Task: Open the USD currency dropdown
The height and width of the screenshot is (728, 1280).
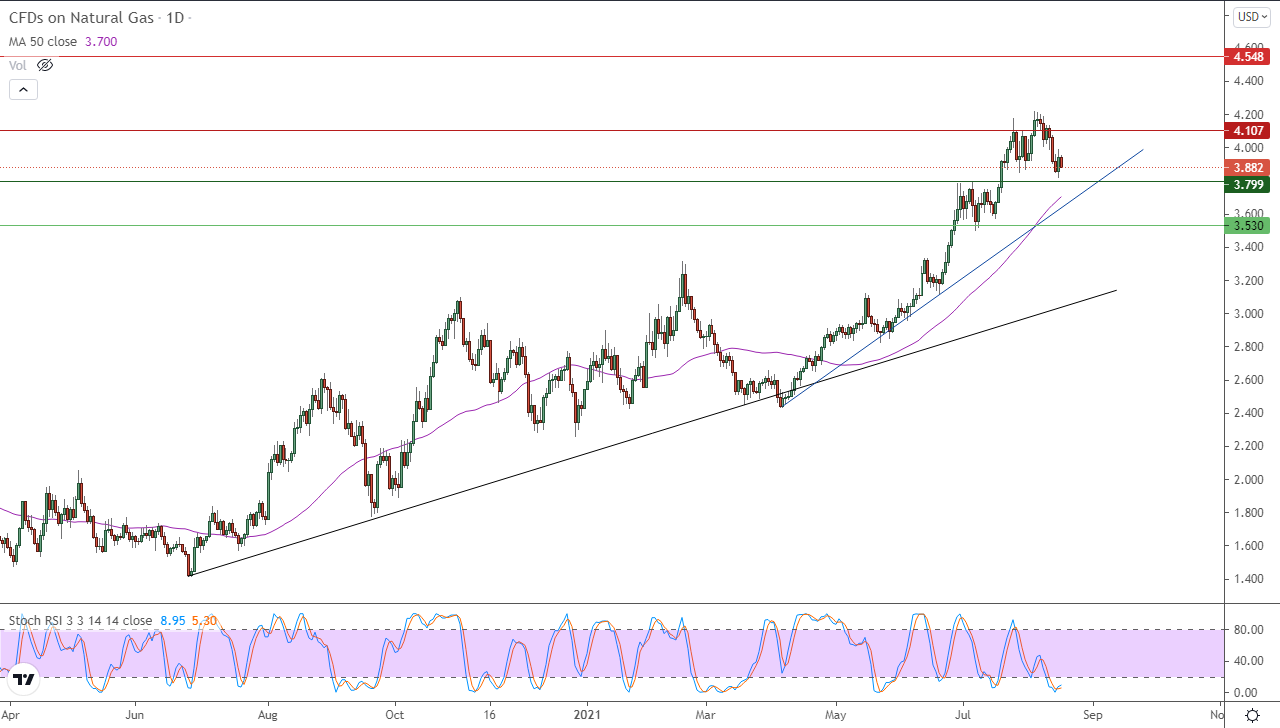Action: (1252, 16)
